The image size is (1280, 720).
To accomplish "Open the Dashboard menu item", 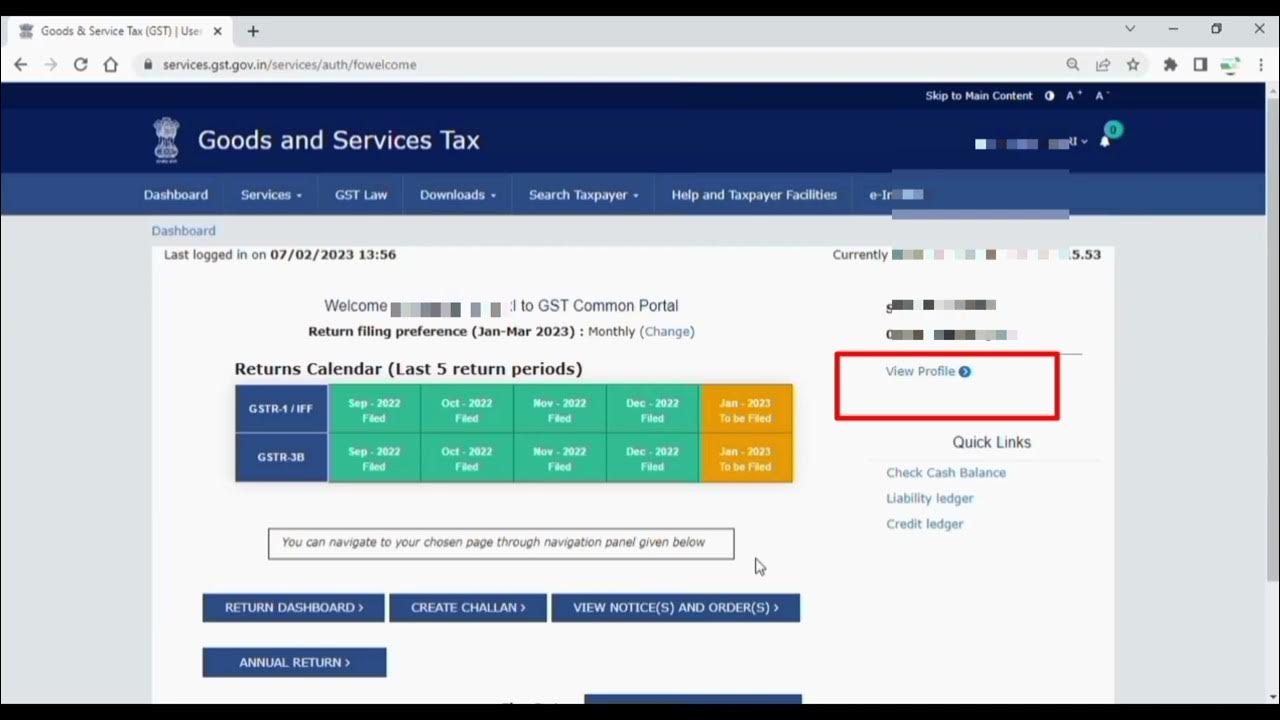I will (176, 195).
